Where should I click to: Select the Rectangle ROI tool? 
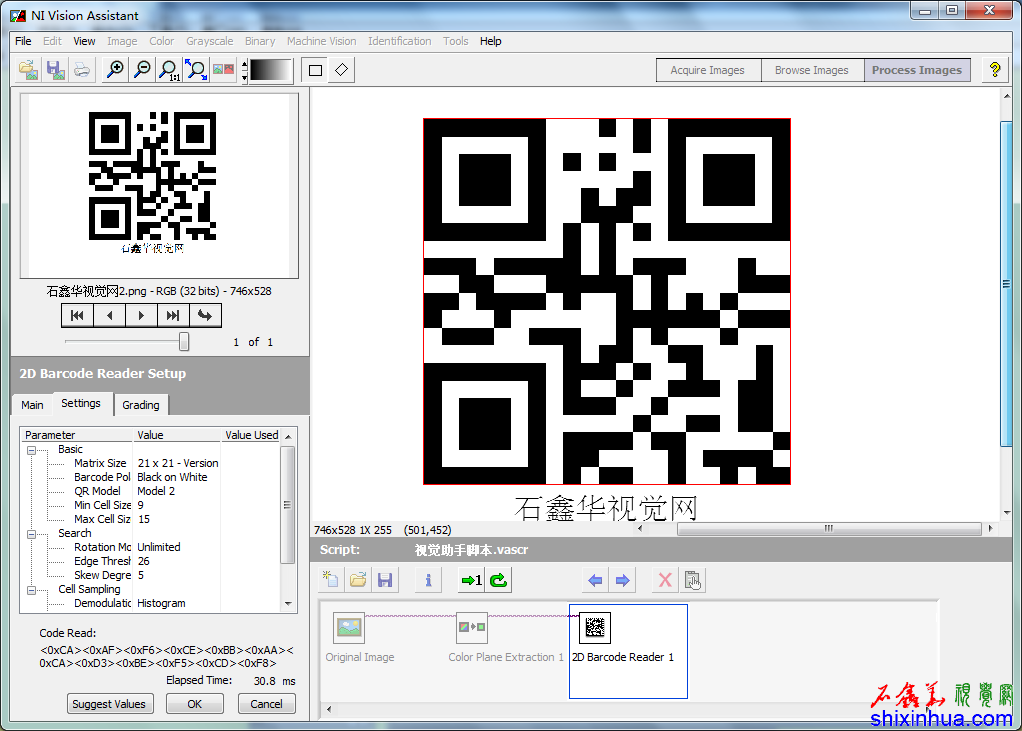pos(315,70)
